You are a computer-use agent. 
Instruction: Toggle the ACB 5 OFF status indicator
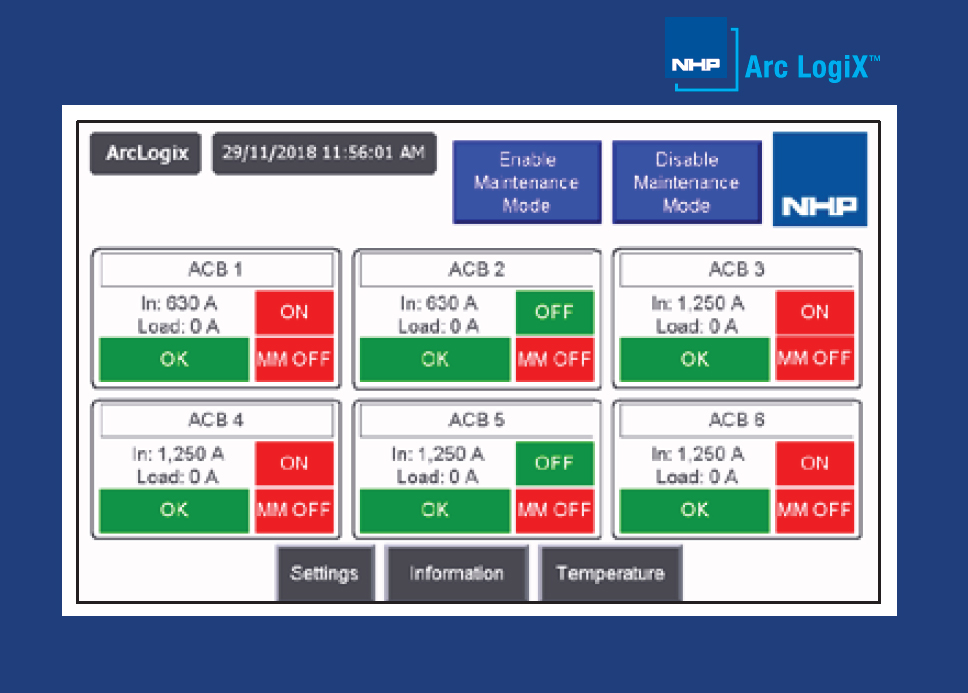[x=554, y=463]
